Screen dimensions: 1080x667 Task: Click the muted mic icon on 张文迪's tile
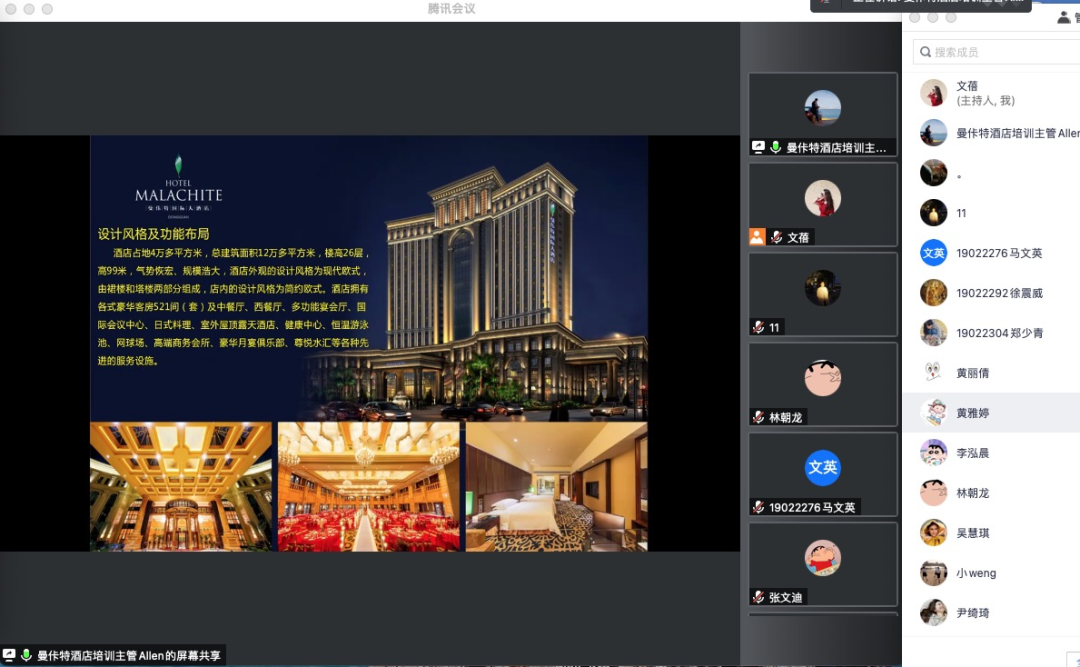pos(759,597)
